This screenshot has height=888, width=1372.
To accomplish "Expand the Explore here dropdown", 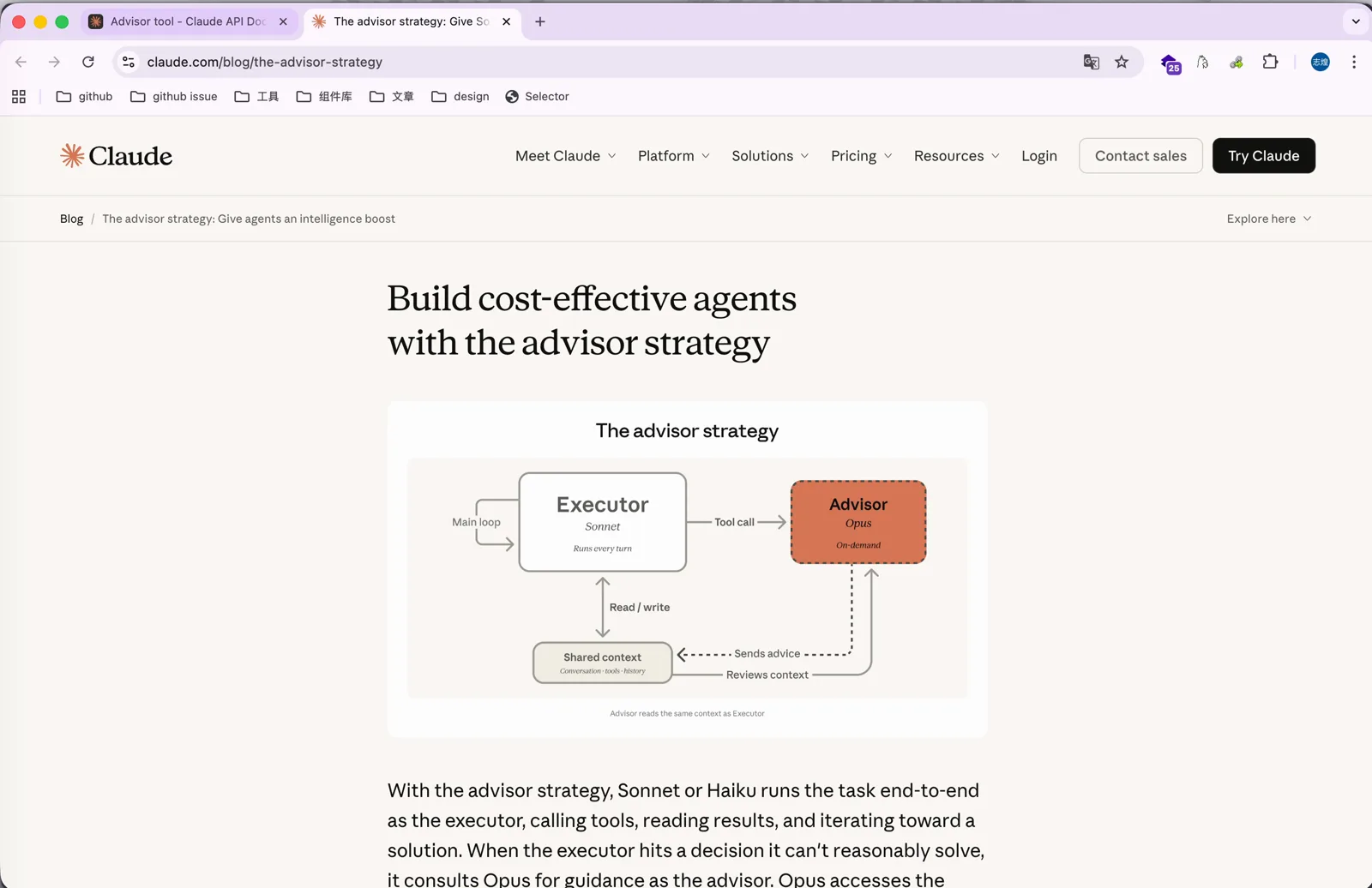I will click(x=1269, y=219).
